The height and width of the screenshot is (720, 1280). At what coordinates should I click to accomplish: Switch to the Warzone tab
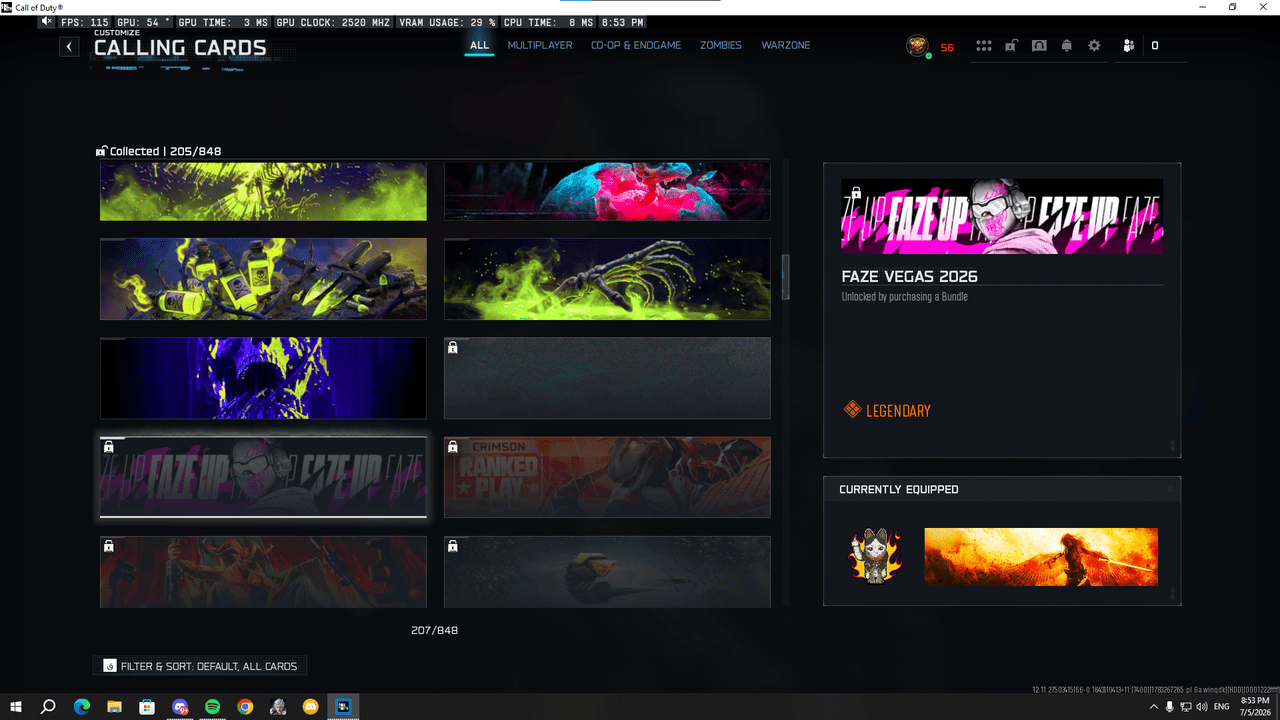[x=786, y=45]
